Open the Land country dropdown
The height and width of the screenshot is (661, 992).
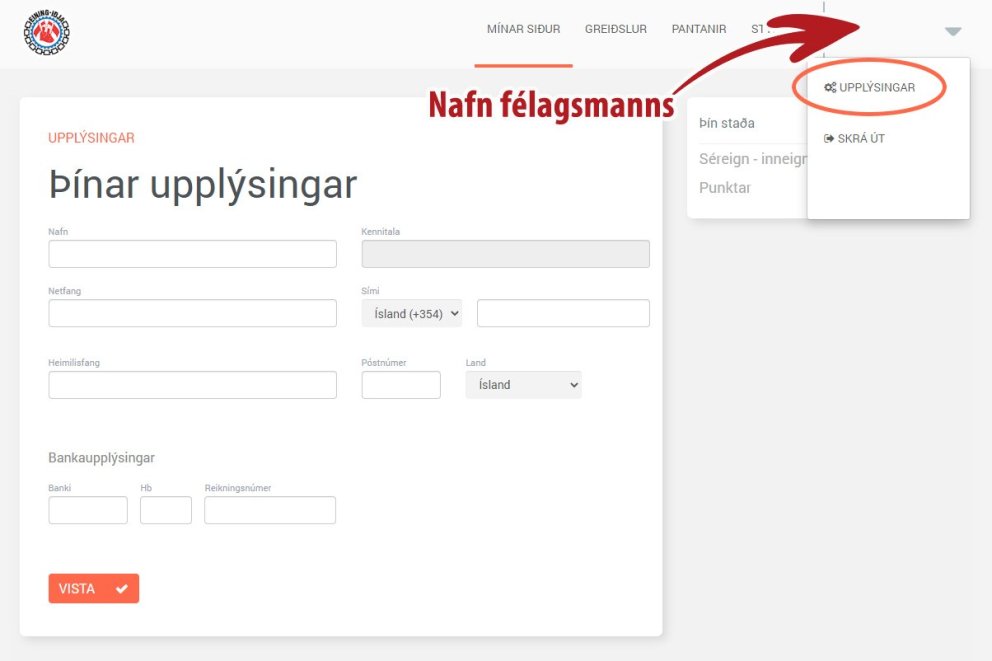click(x=523, y=385)
